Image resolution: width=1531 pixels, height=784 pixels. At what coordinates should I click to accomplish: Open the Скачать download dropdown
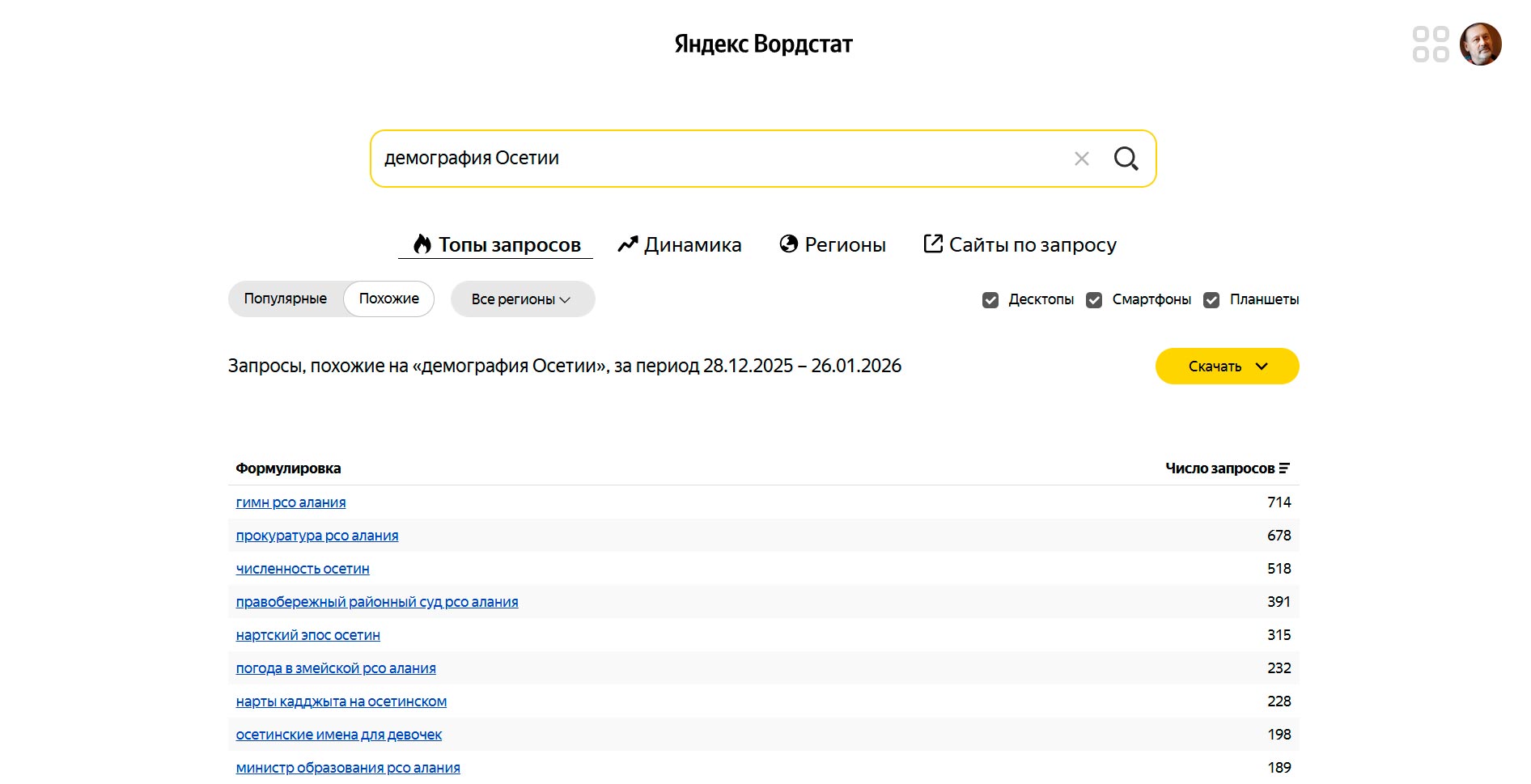coord(1227,367)
